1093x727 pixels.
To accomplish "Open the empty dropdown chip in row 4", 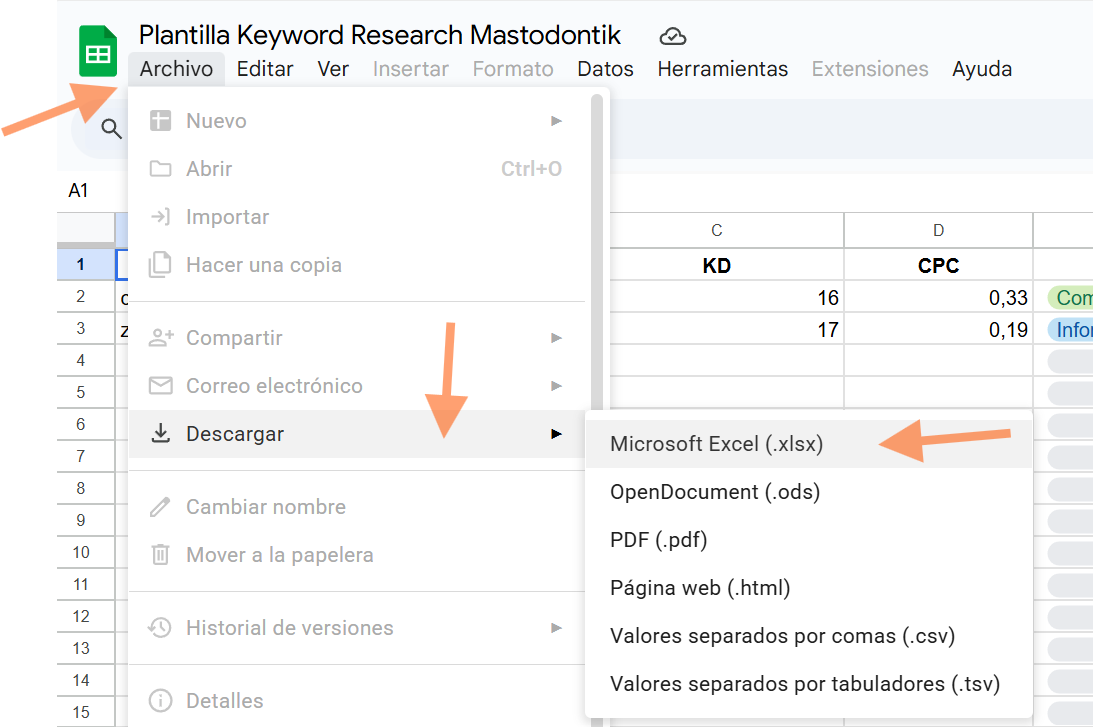I will click(1071, 362).
